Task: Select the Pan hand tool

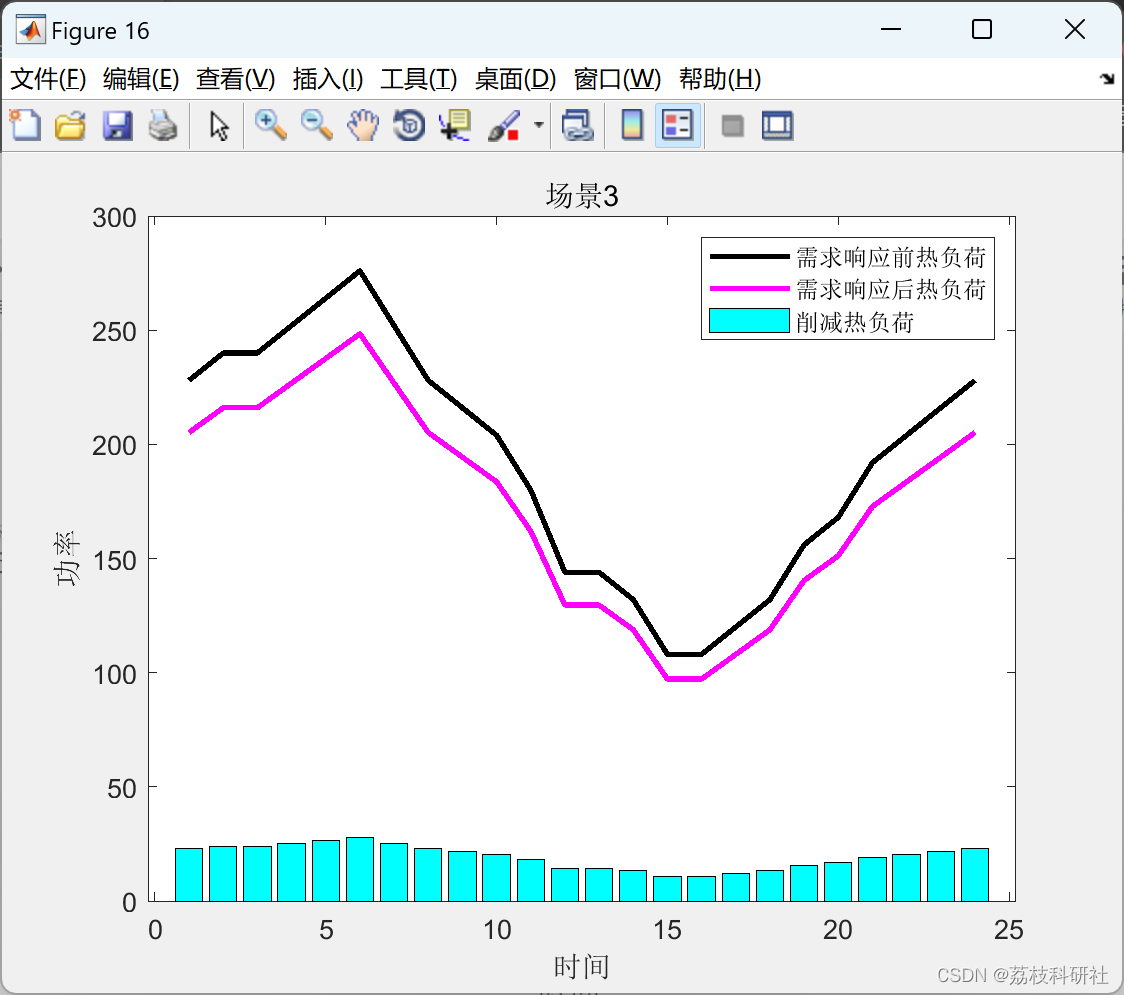Action: tap(363, 125)
